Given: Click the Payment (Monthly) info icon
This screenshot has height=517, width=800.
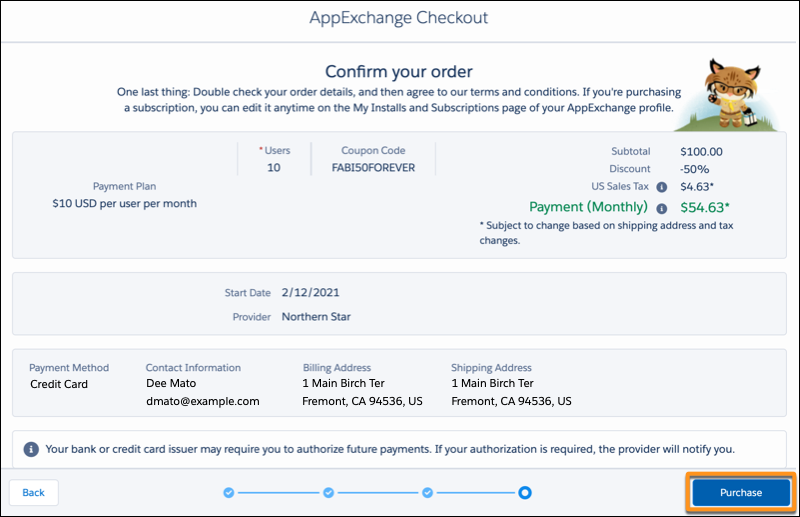Looking at the screenshot, I should pyautogui.click(x=661, y=208).
